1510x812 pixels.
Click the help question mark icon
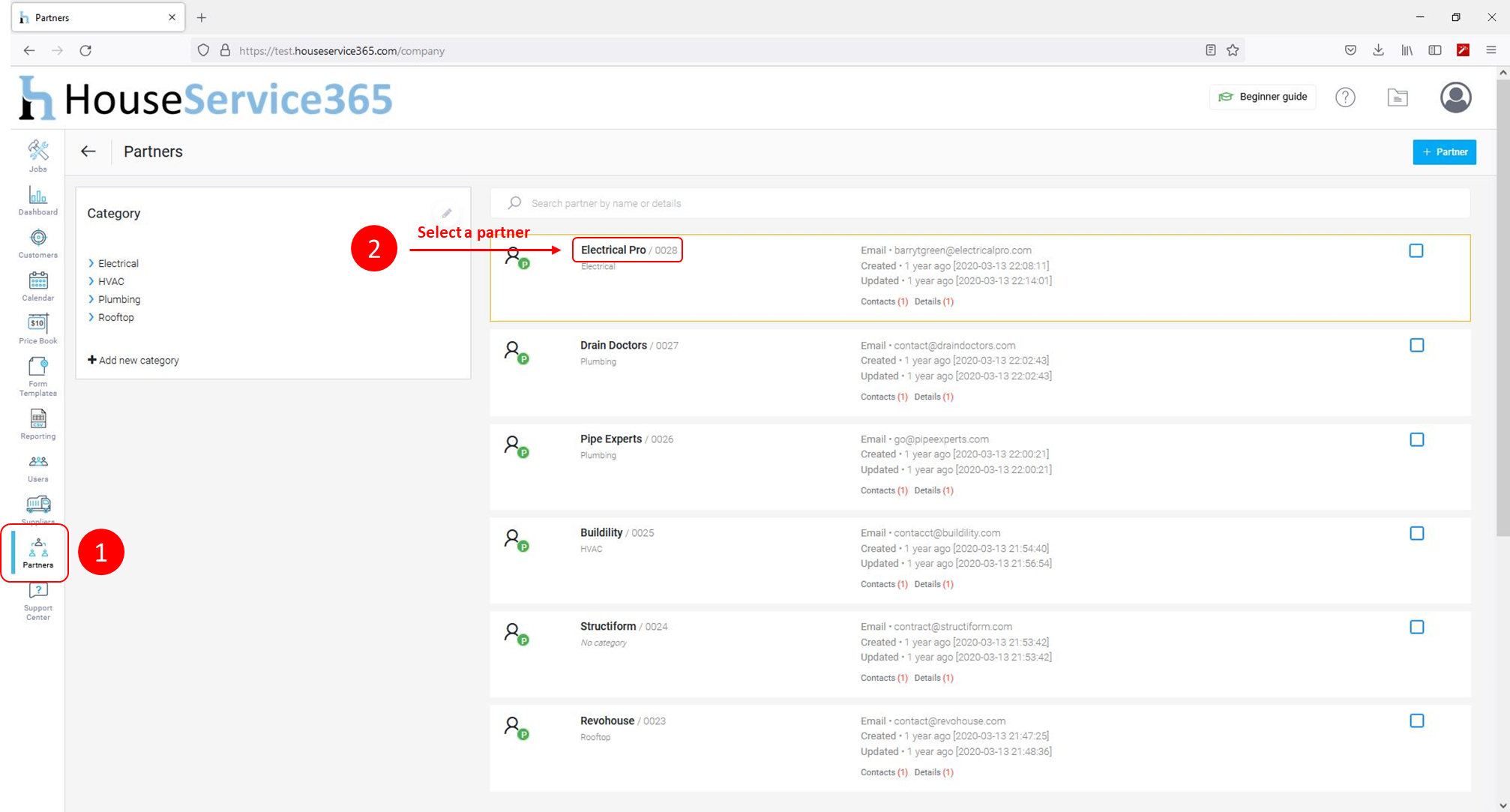(x=1345, y=97)
